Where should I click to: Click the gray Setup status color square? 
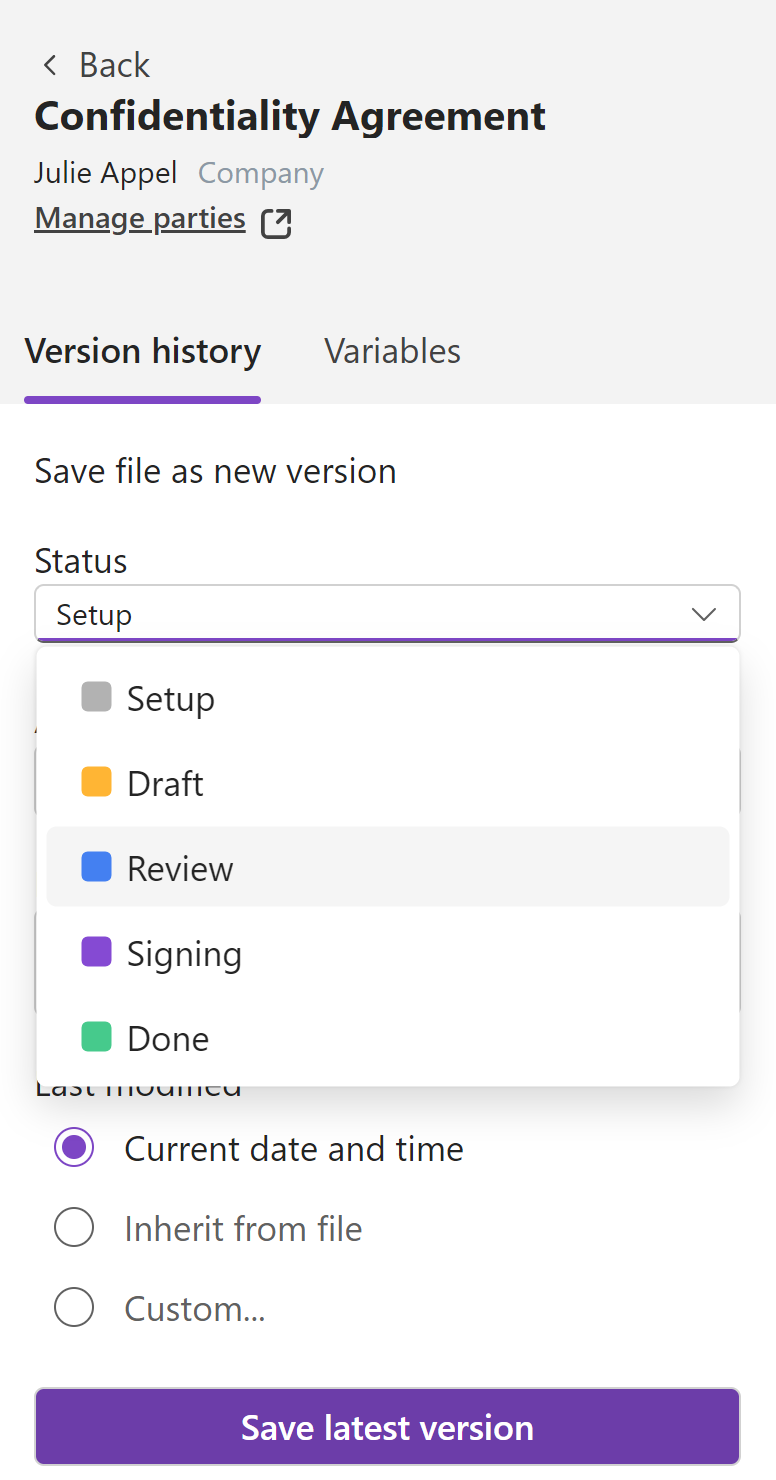(x=96, y=697)
